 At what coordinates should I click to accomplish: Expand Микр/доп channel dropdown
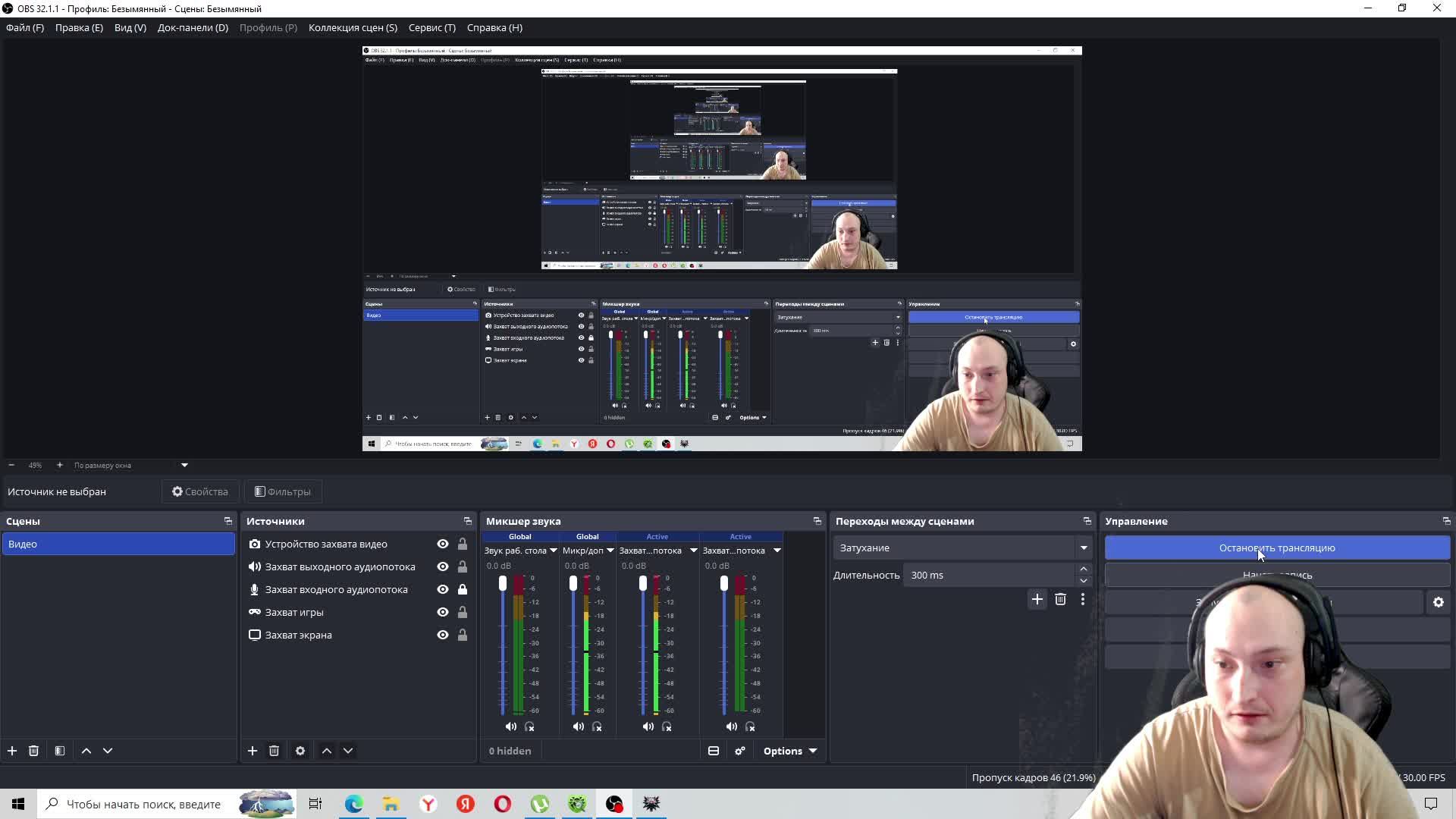click(610, 551)
